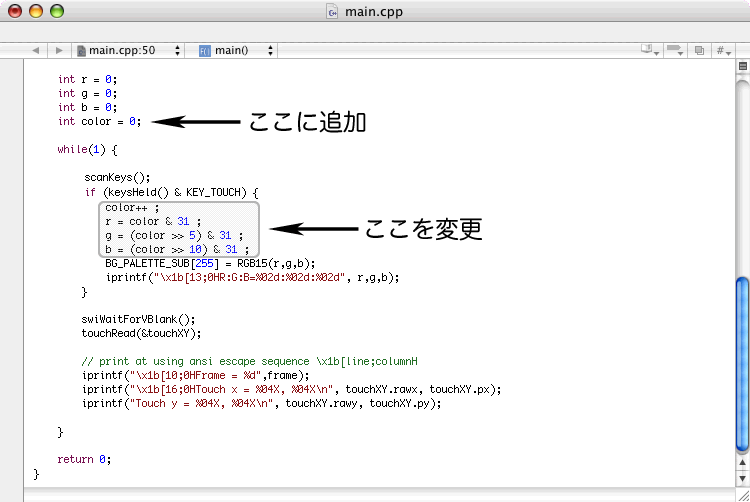Click the split editor icon above scrollbar

[x=742, y=68]
